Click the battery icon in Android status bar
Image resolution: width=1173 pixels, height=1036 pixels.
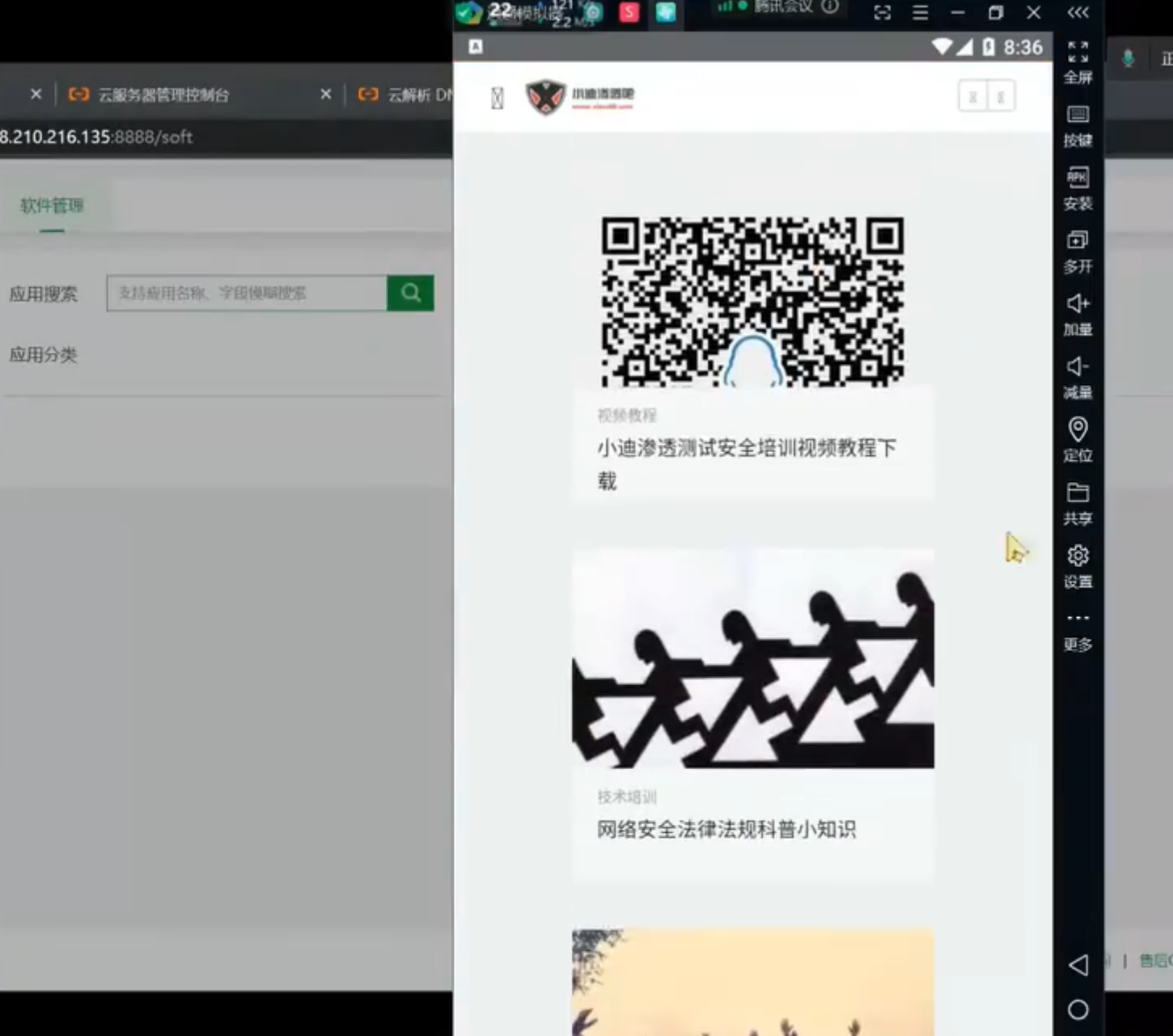(989, 47)
